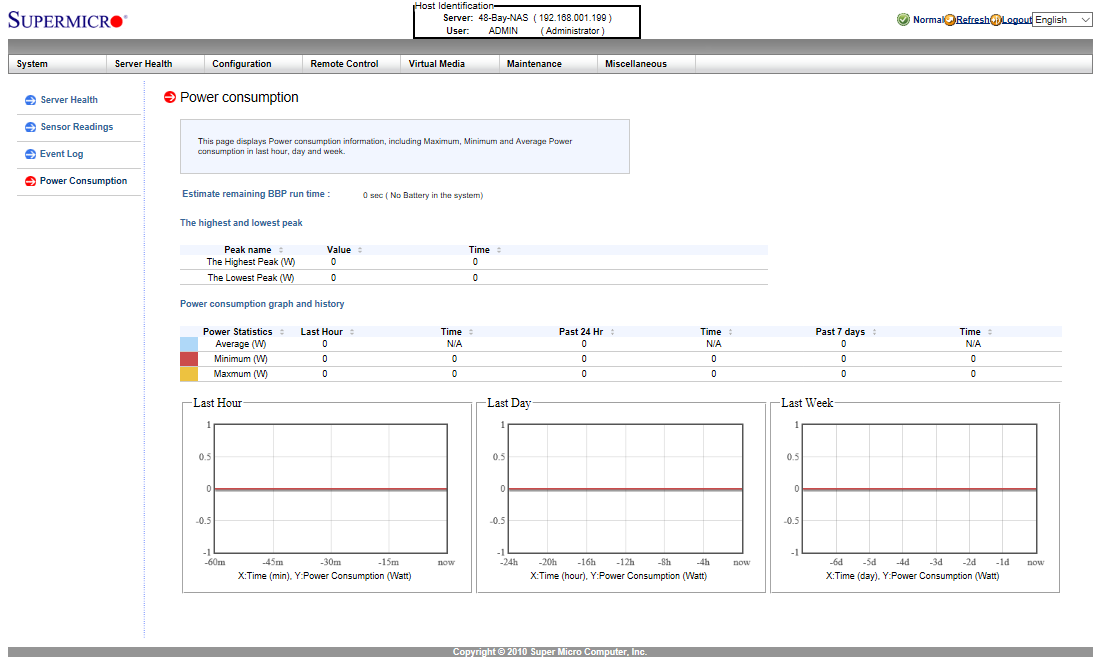
Task: Click the yellow Maximum color swatch
Action: coord(189,374)
